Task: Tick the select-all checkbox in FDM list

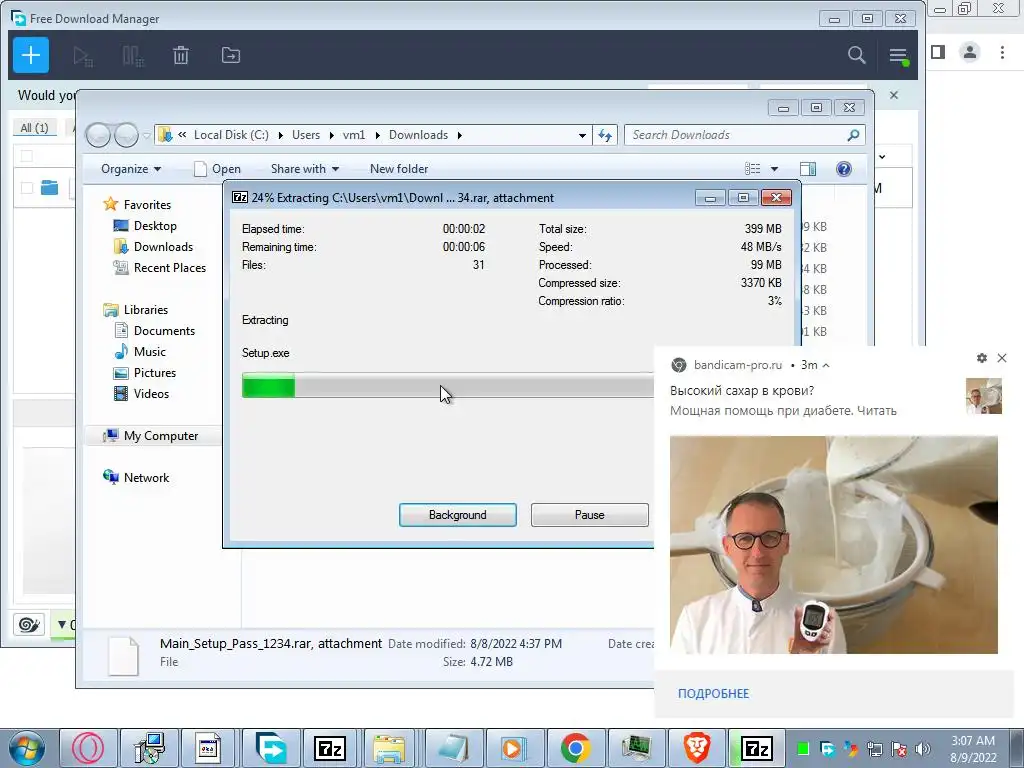Action: pyautogui.click(x=27, y=155)
